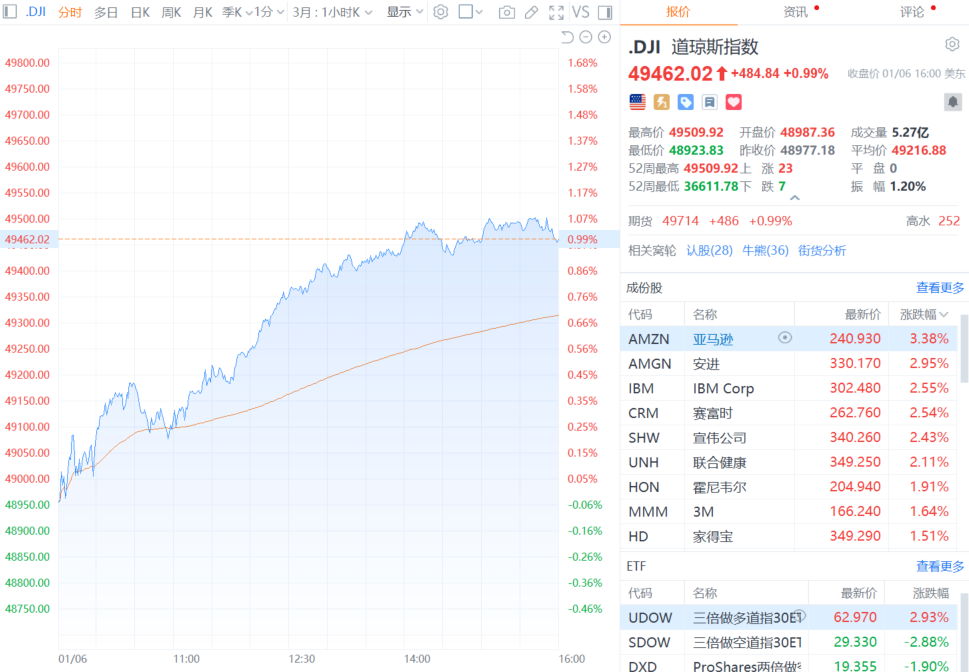
Task: Click the price alert bell icon
Action: [x=952, y=102]
